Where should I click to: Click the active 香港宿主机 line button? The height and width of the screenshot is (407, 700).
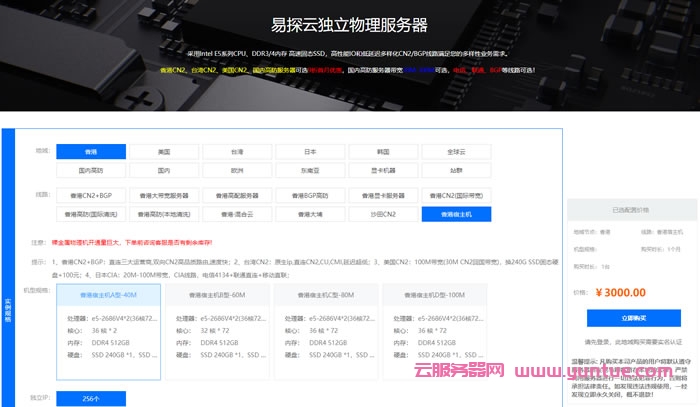coord(456,214)
